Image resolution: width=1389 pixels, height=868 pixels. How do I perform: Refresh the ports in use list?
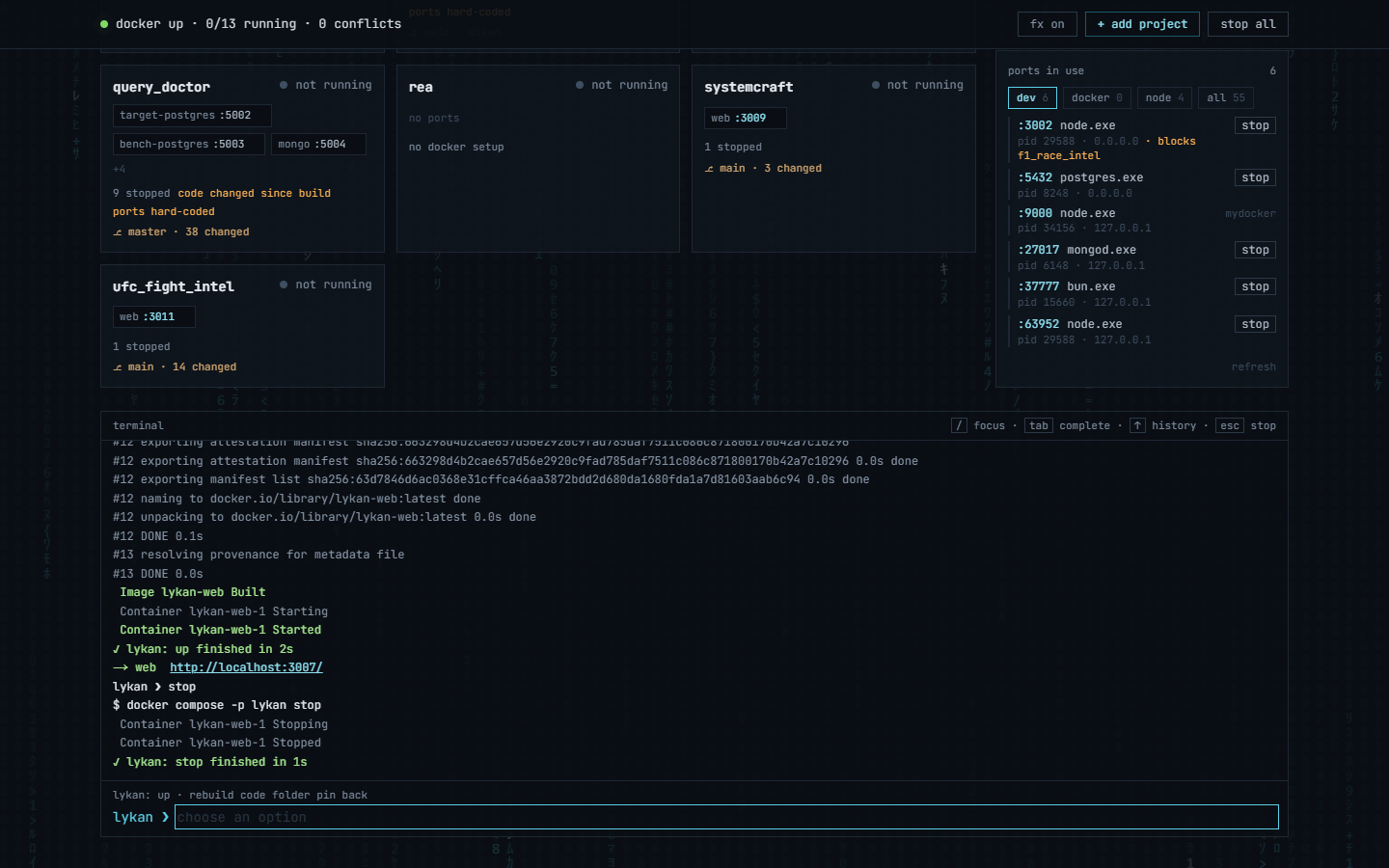point(1253,366)
